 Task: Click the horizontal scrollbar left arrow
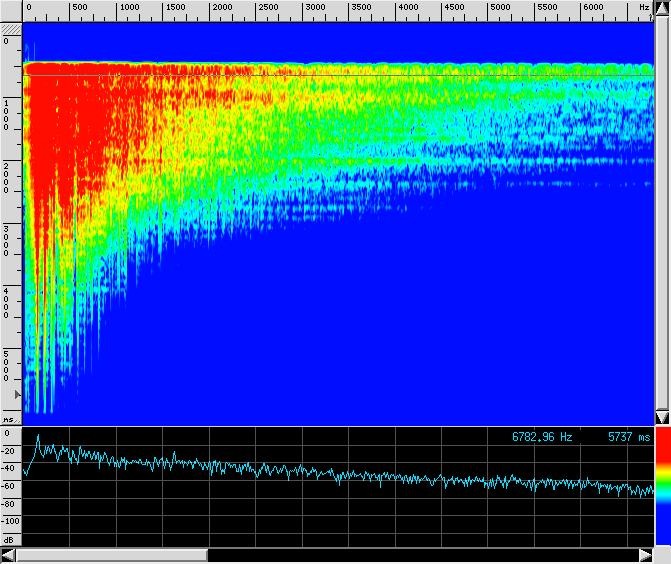pyautogui.click(x=9, y=555)
